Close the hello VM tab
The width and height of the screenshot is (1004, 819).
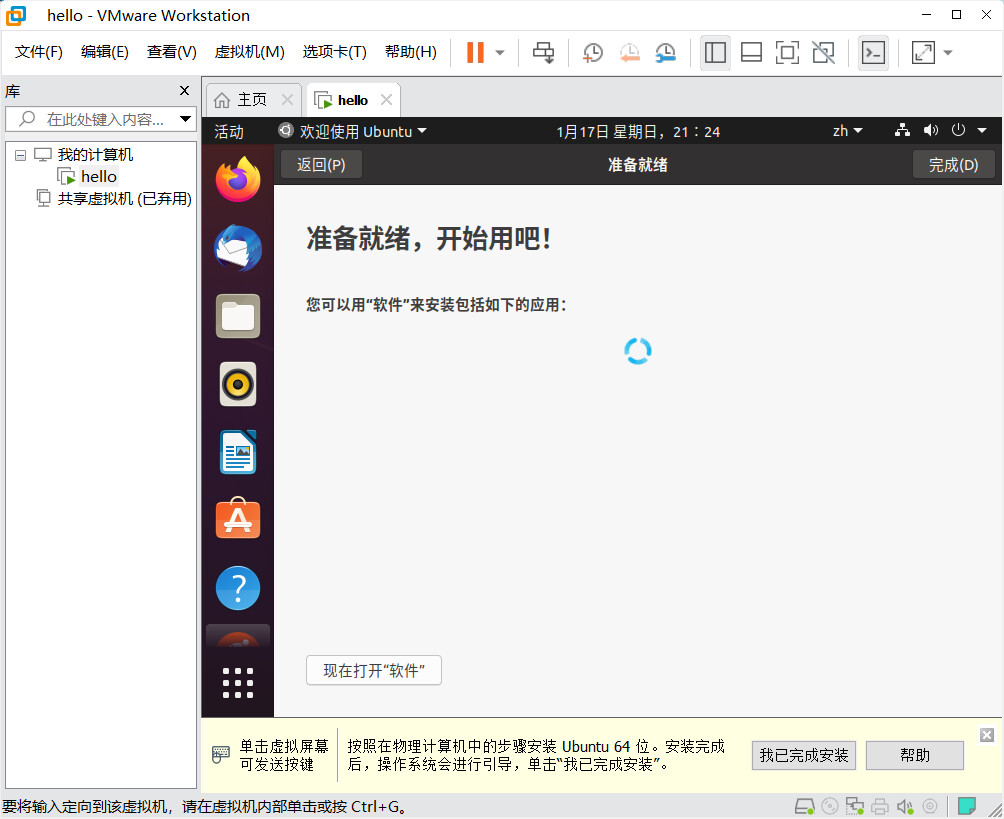tap(386, 100)
